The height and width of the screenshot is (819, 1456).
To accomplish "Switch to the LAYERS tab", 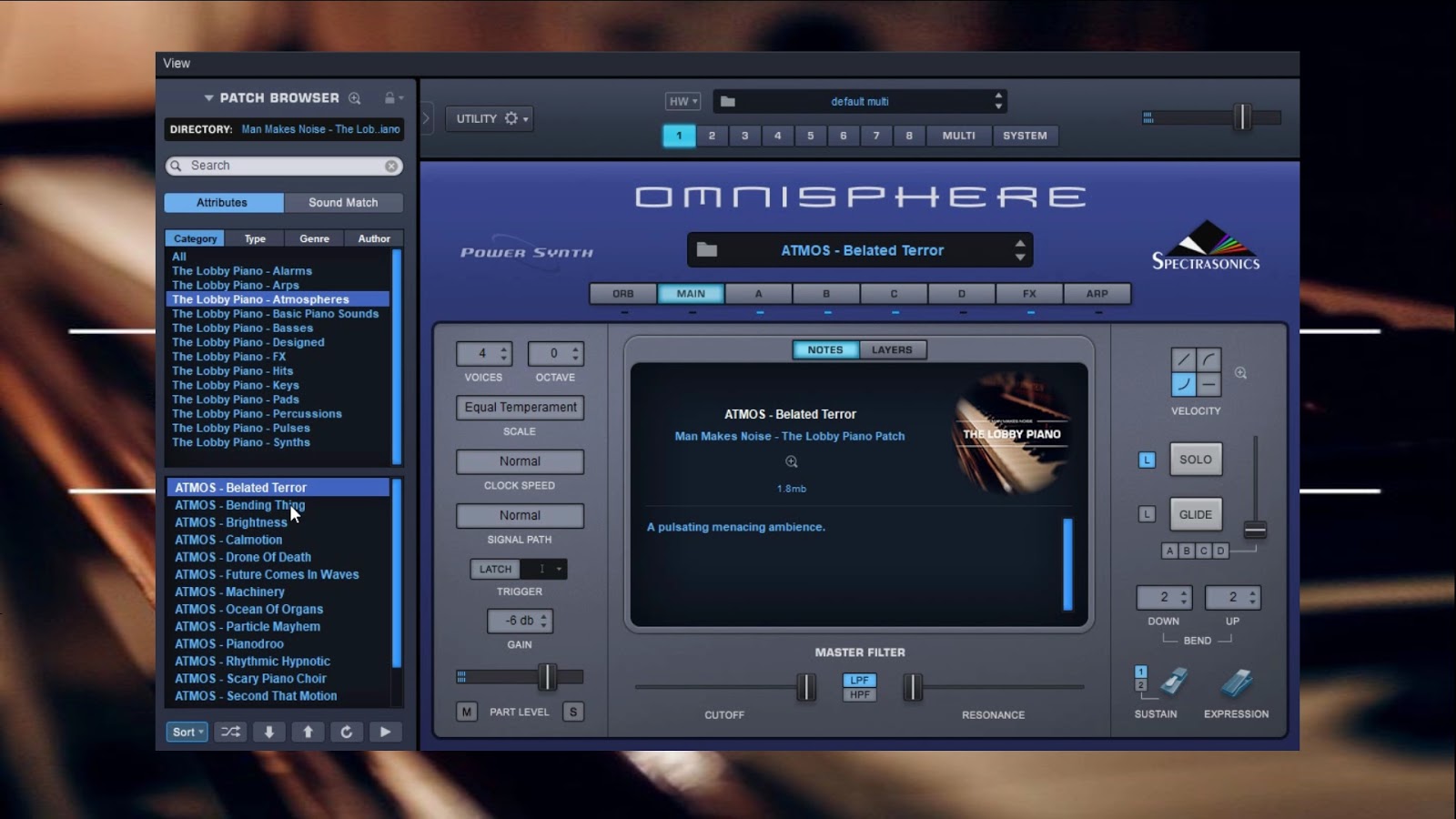I will coord(893,349).
